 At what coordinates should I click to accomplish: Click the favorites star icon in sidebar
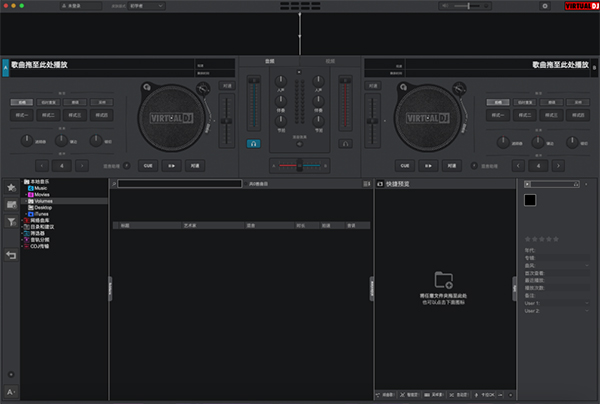pos(11,187)
